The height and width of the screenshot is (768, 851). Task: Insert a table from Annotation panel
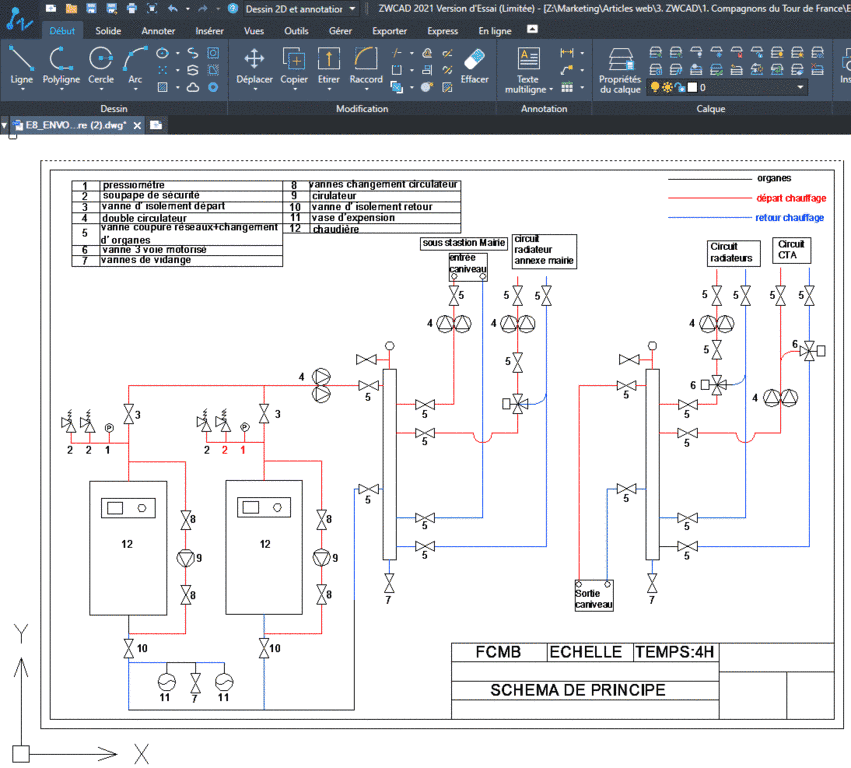pos(567,87)
